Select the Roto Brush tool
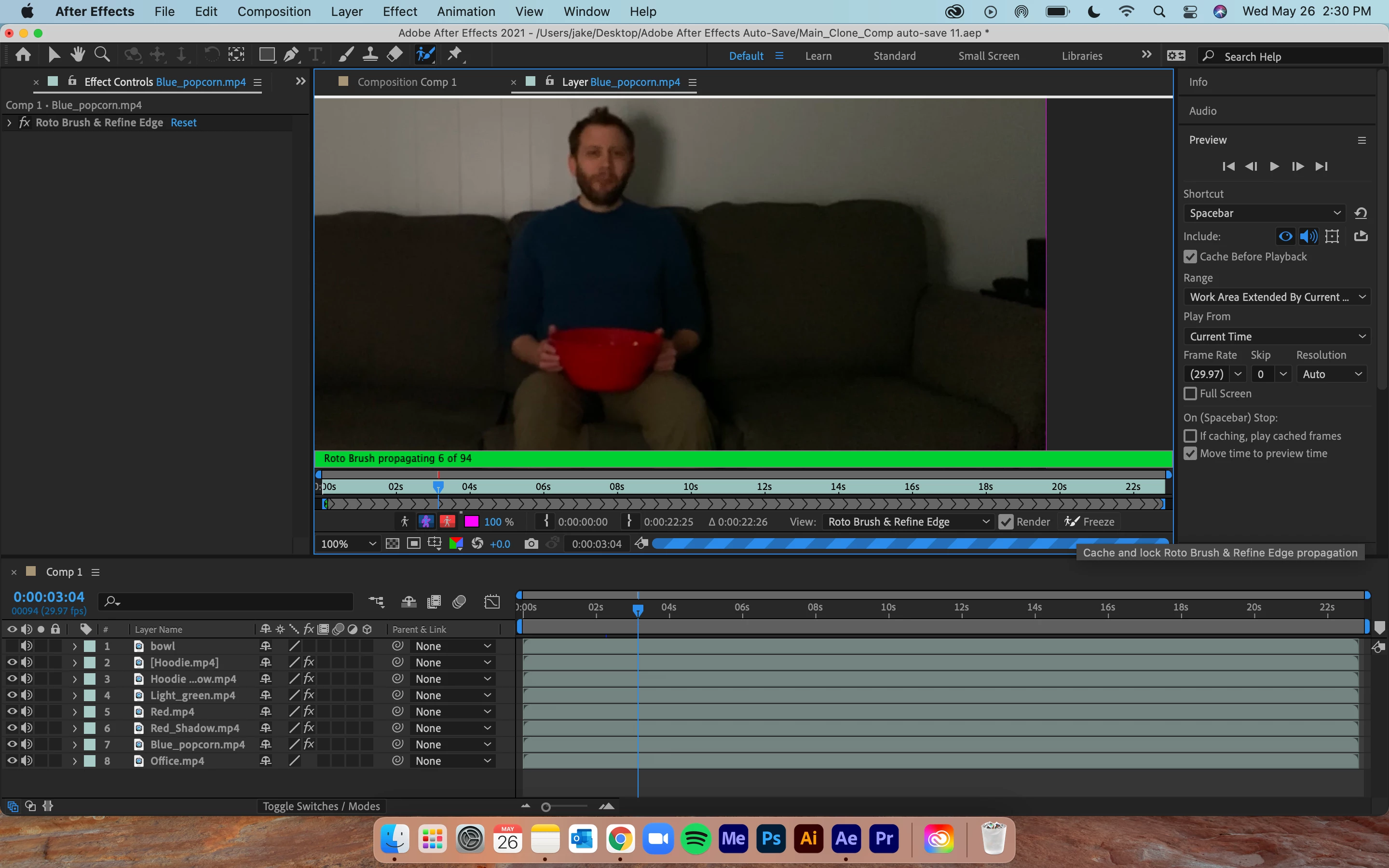Viewport: 1389px width, 868px height. tap(425, 55)
